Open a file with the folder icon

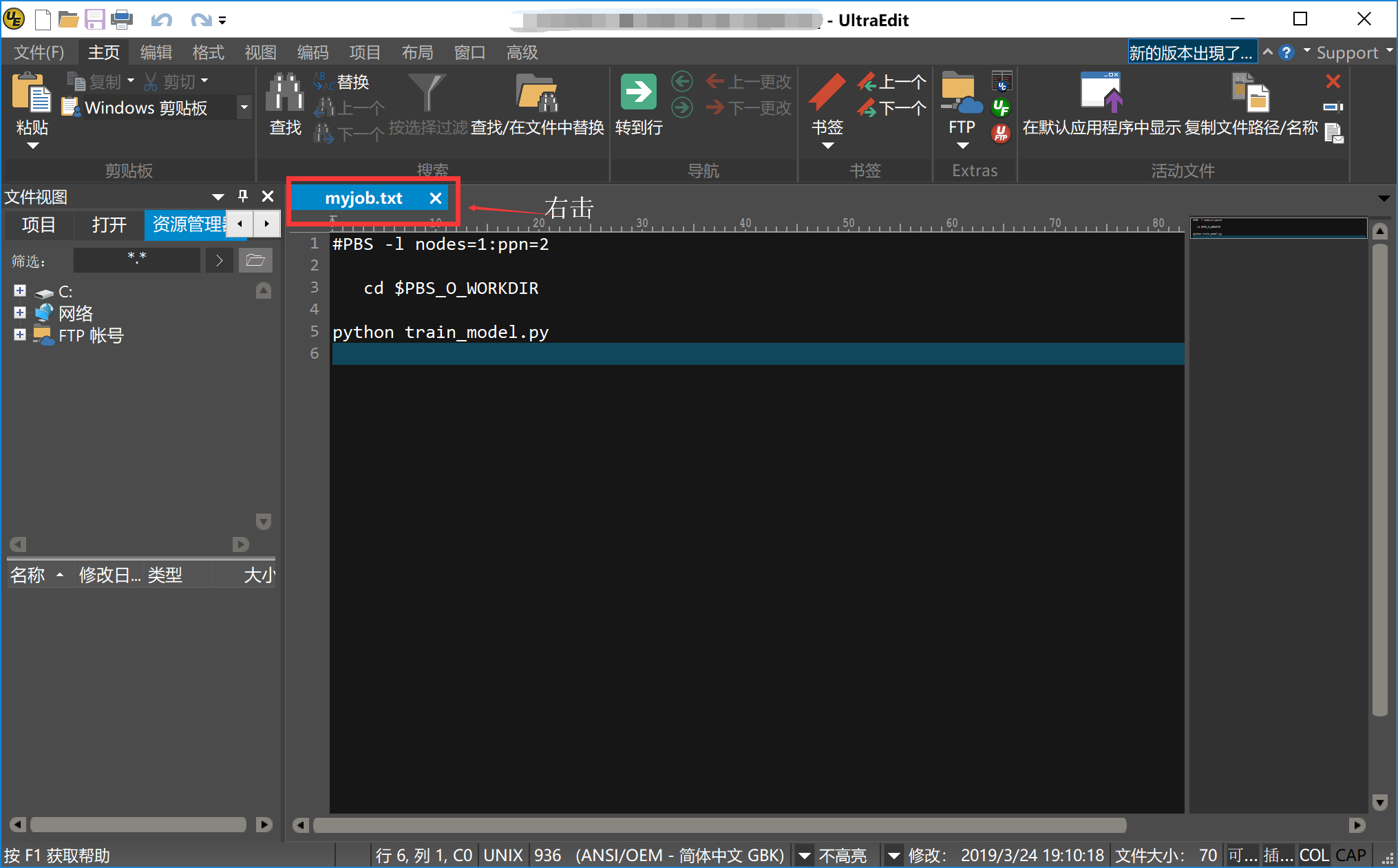point(68,19)
